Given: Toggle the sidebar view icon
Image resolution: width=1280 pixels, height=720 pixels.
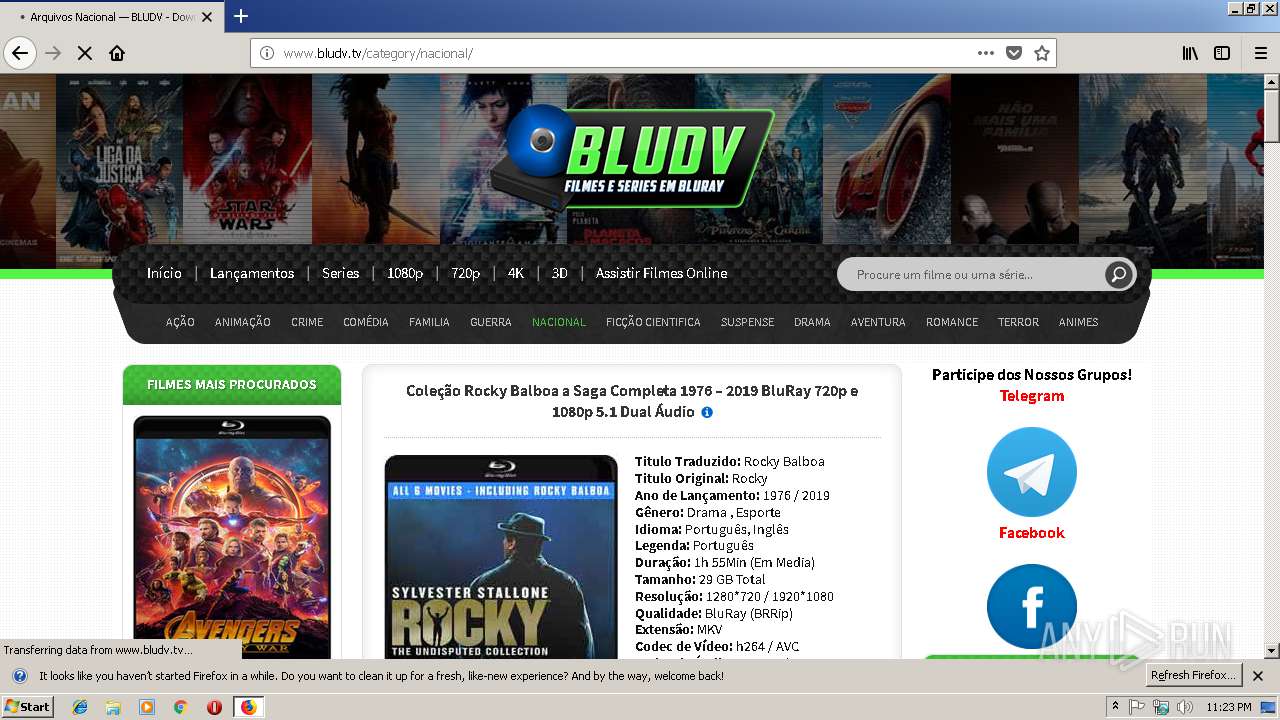Looking at the screenshot, I should coord(1222,53).
